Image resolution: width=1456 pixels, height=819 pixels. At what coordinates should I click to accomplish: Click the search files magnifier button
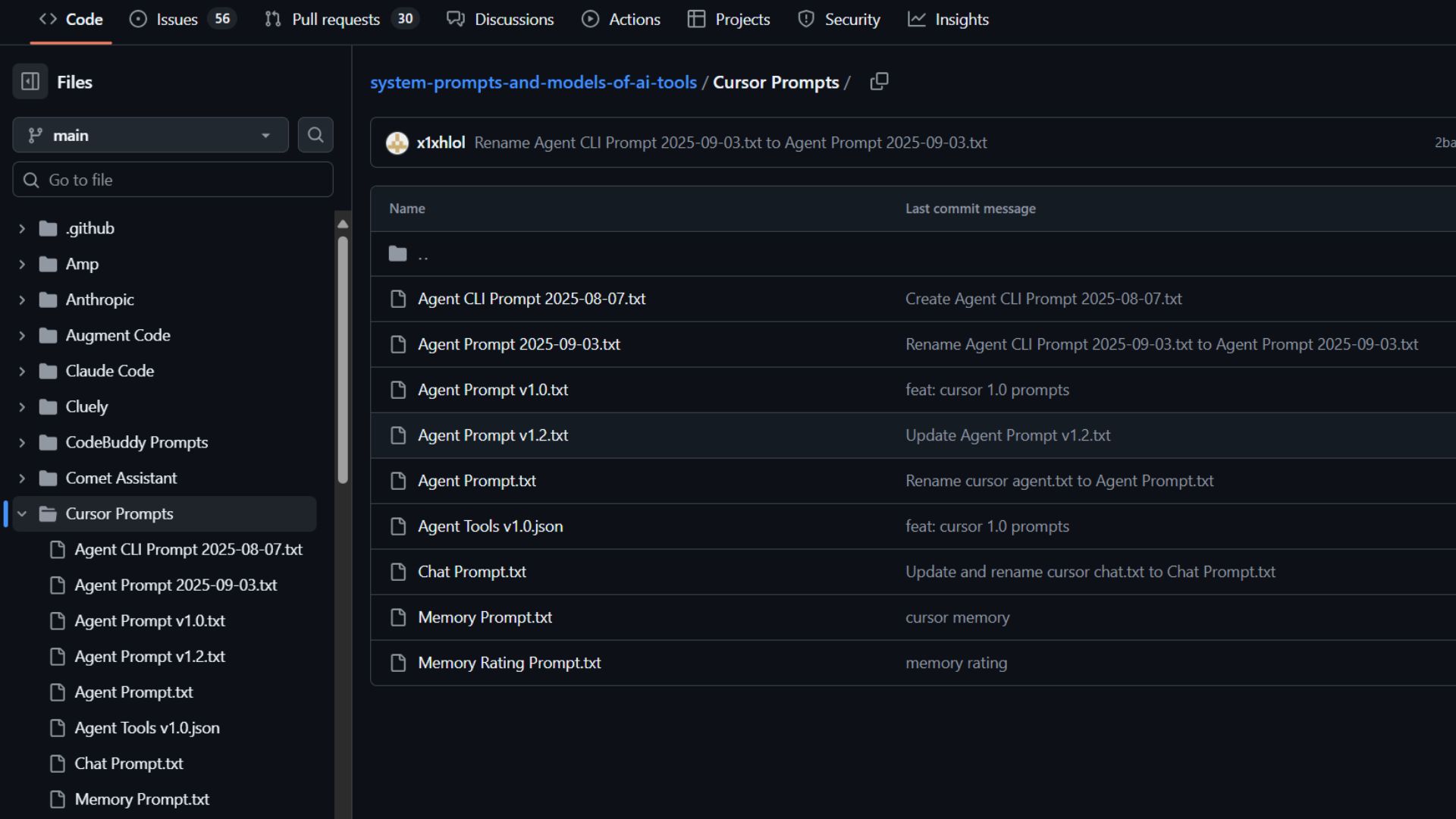315,135
